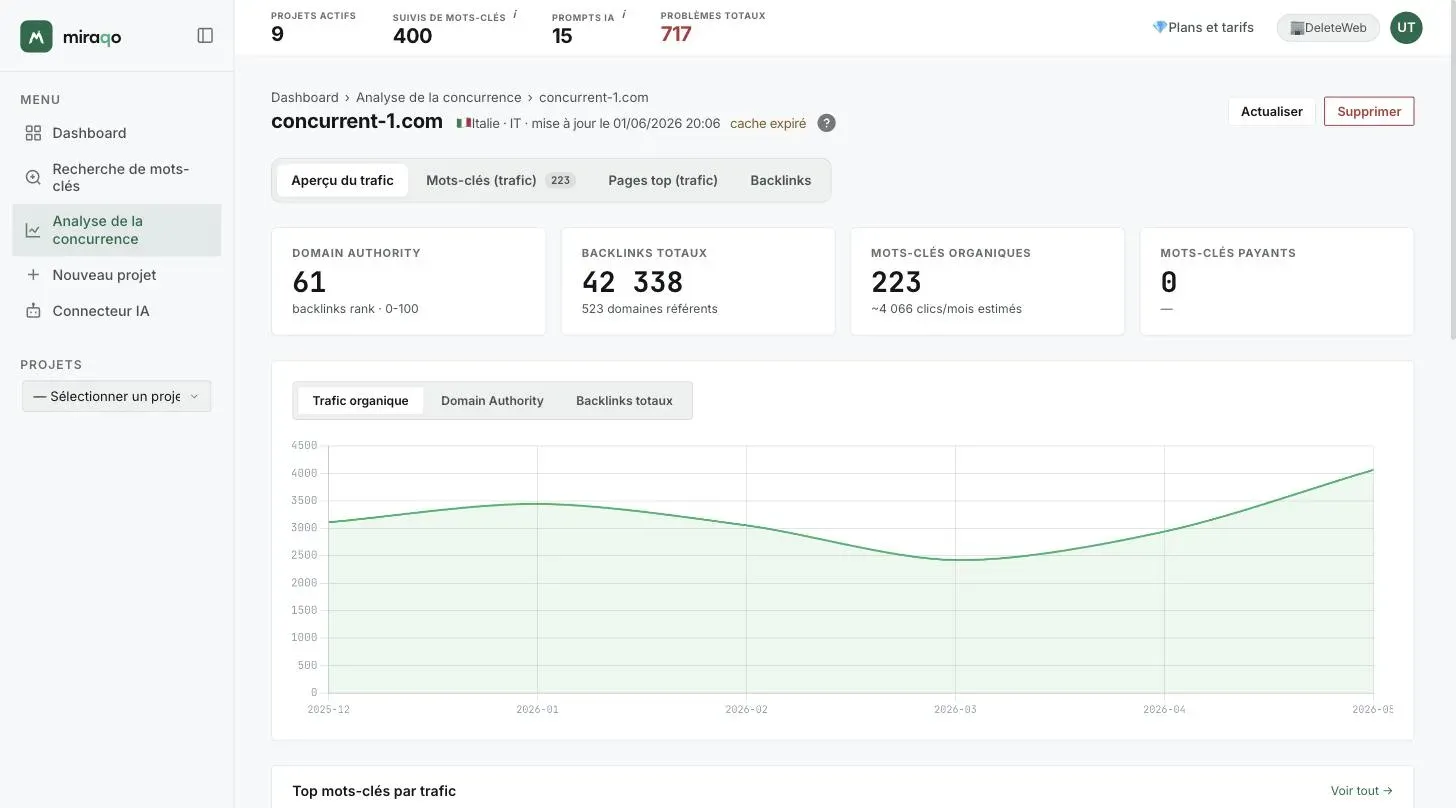Open the DeleteWeb account button

pyautogui.click(x=1328, y=28)
